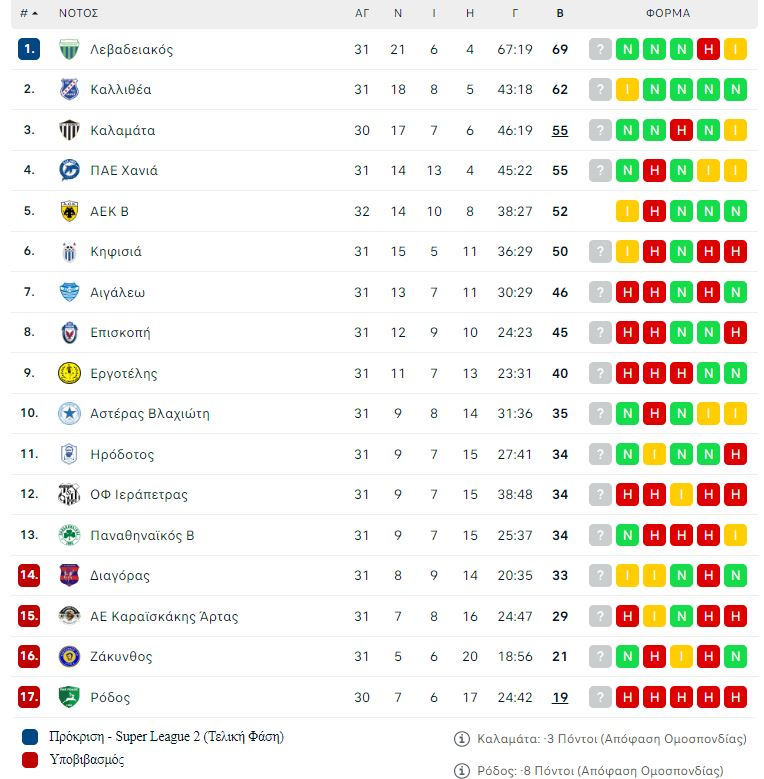Click info icon beside Ρόδος points deduction
764x779 pixels.
point(461,771)
